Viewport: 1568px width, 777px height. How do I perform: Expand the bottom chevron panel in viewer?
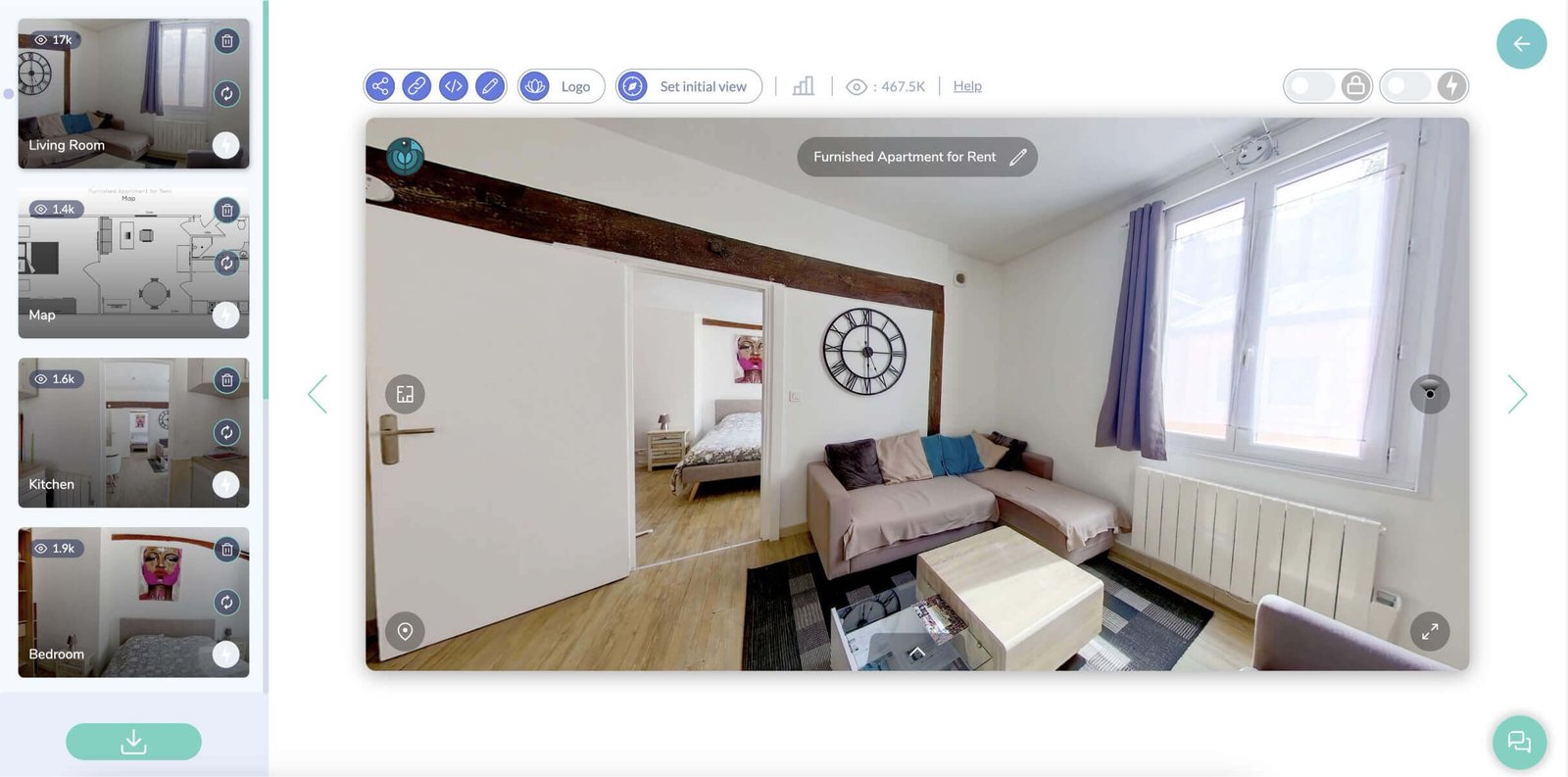point(917,652)
